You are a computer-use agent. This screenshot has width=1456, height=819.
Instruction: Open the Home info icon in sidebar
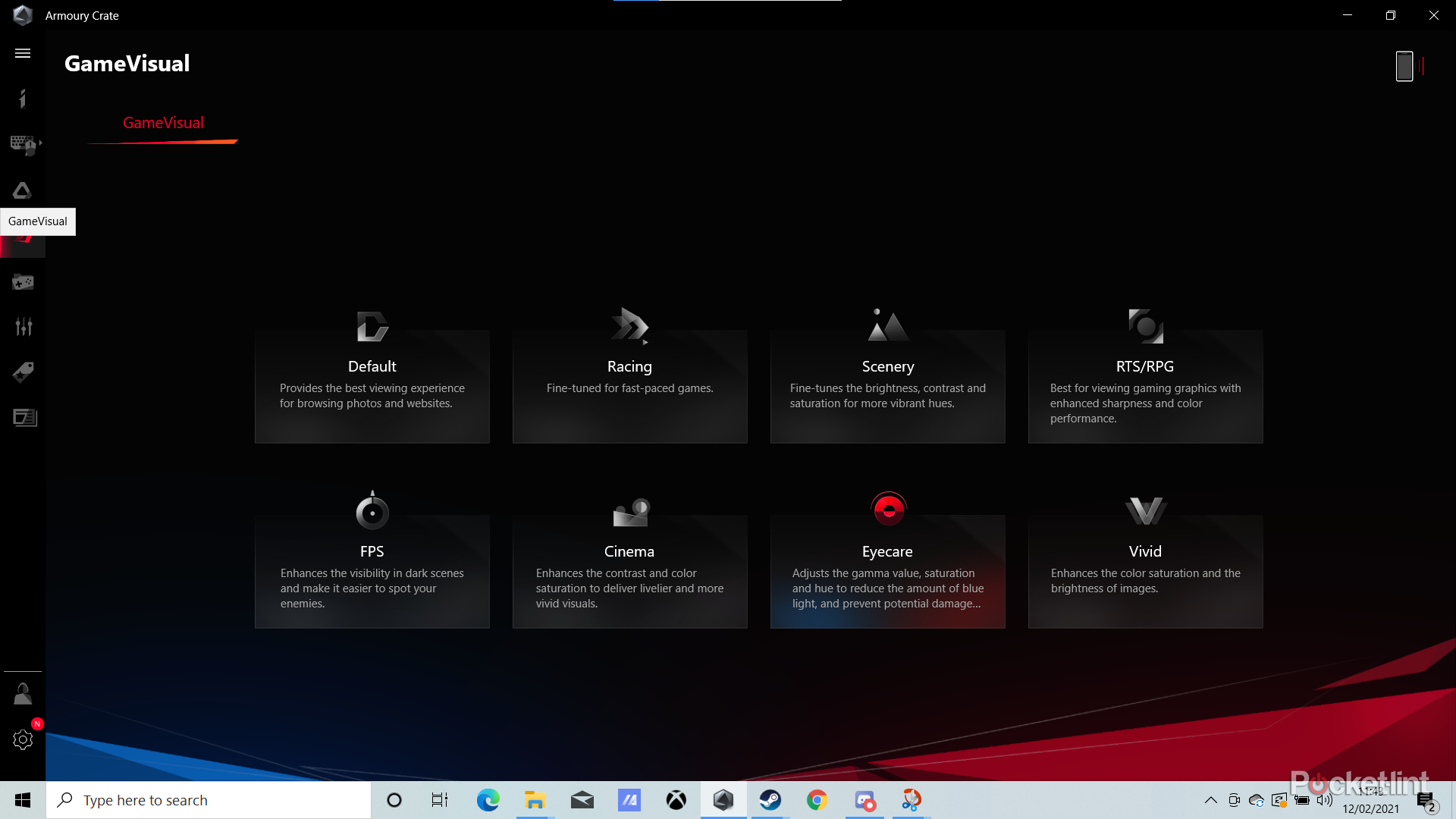click(23, 99)
